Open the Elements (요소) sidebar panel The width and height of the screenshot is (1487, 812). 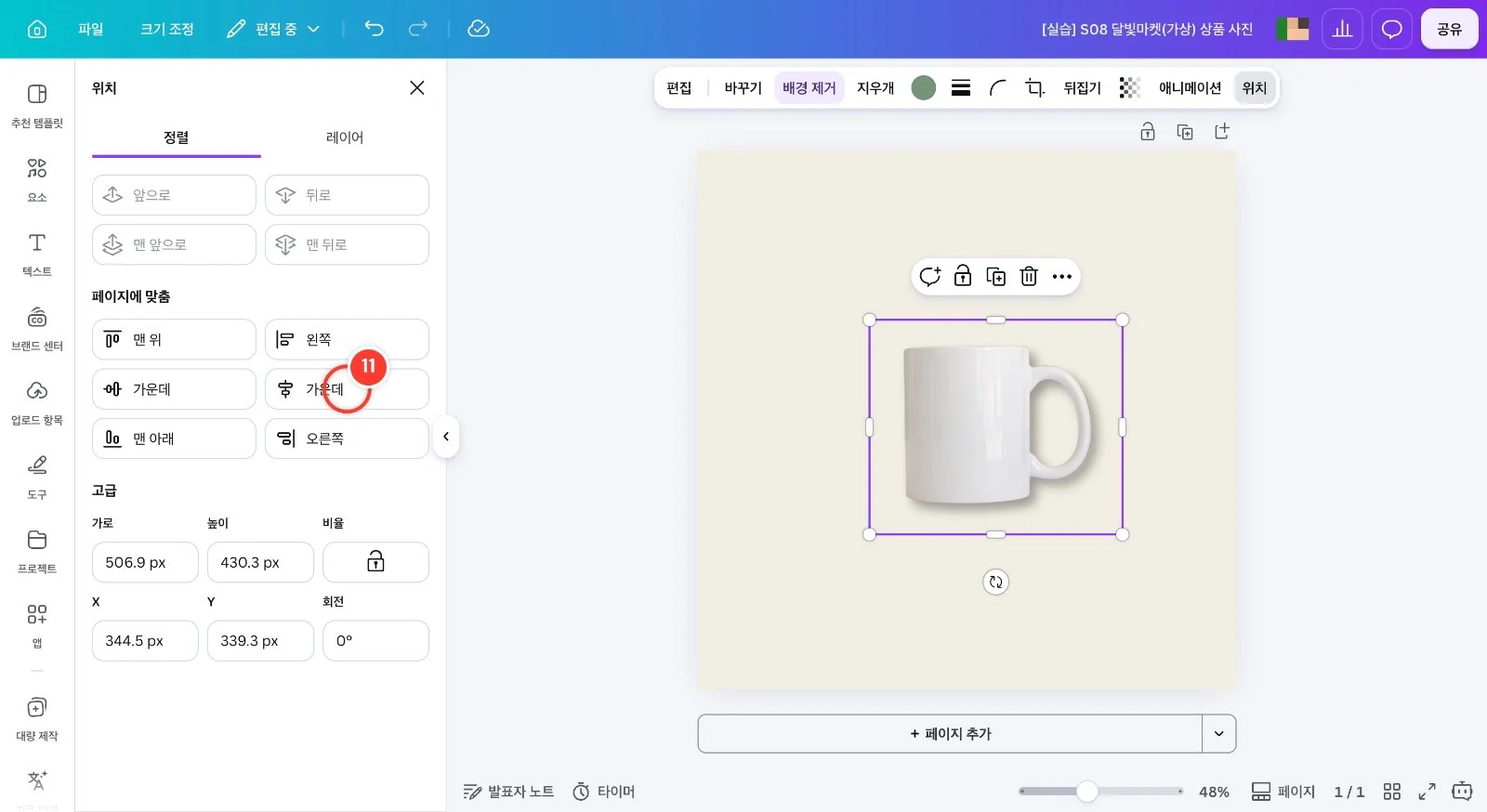coord(37,179)
